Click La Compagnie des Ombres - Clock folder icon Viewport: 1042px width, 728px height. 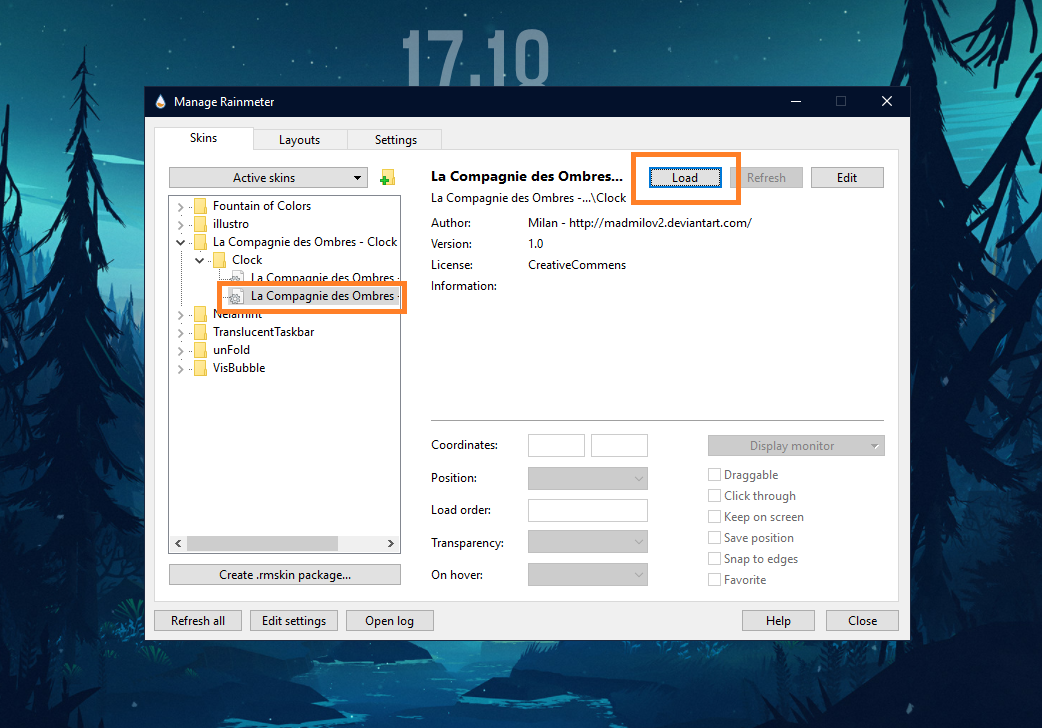(x=200, y=242)
